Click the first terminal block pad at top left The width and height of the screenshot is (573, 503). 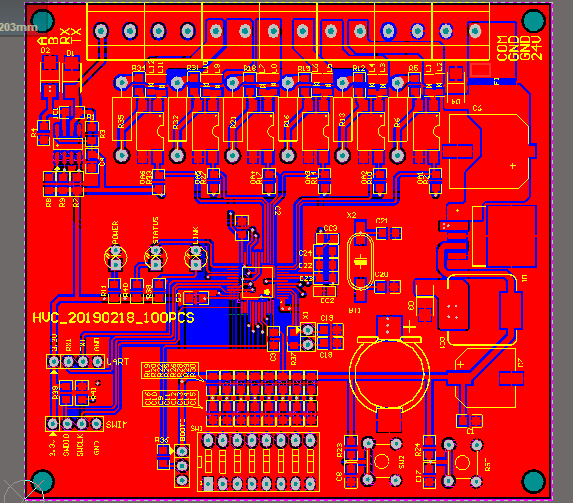tap(101, 31)
